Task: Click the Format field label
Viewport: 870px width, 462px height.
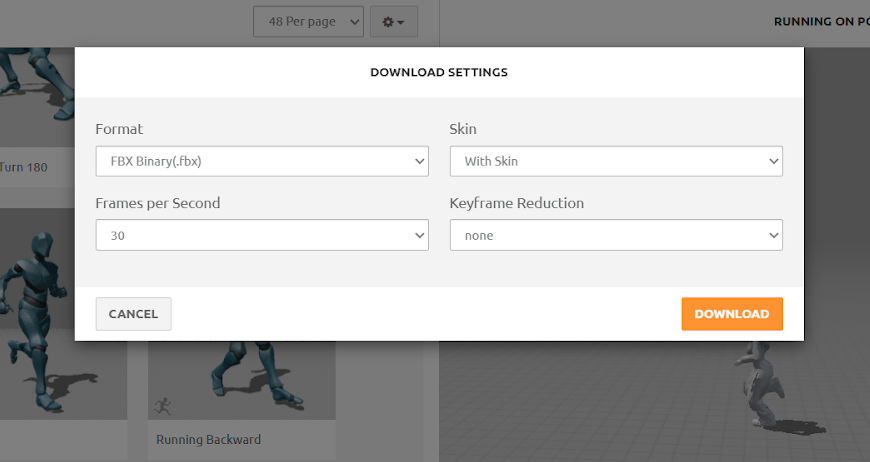Action: click(119, 129)
